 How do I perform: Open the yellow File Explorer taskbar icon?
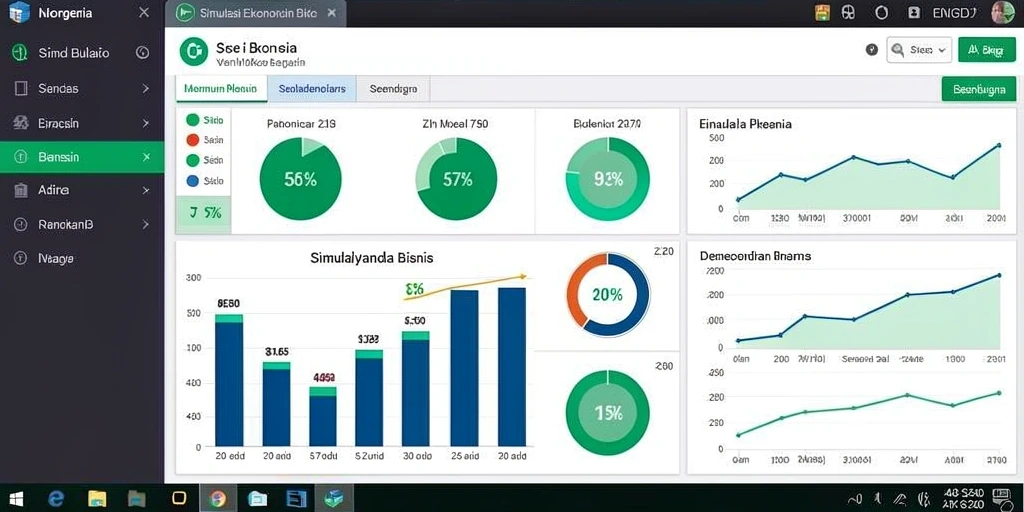(97, 499)
